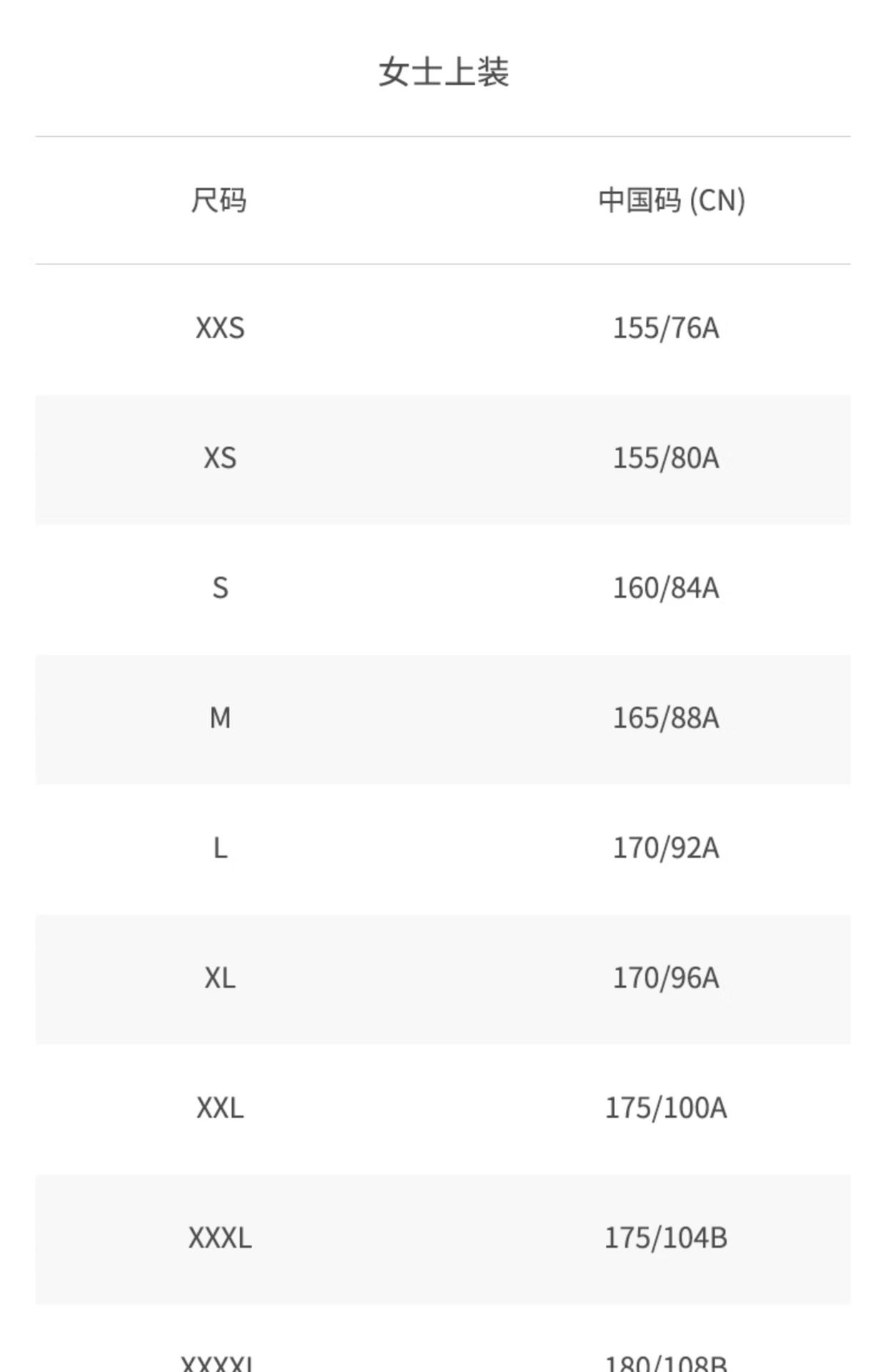Click the 155/80A CN size
This screenshot has width=886, height=1372.
[666, 459]
